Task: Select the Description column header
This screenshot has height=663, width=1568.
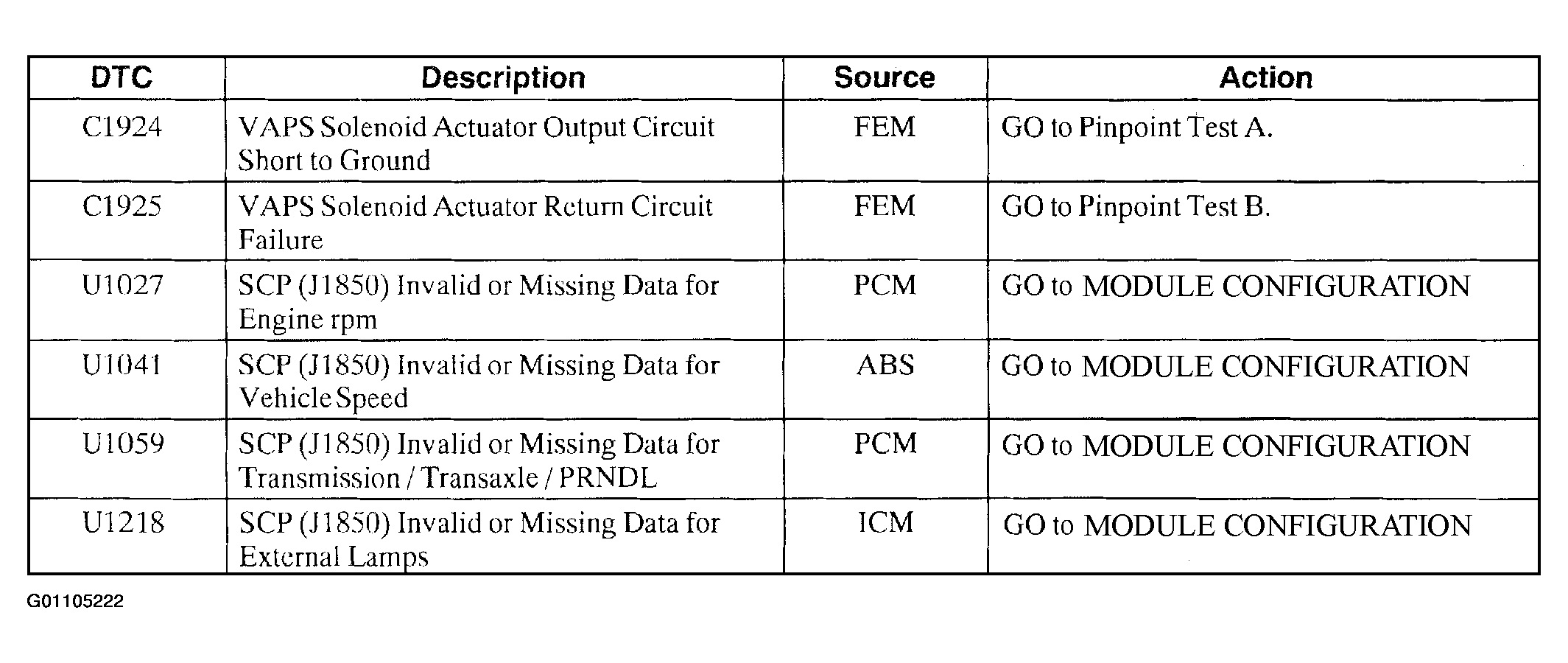Action: coord(503,78)
